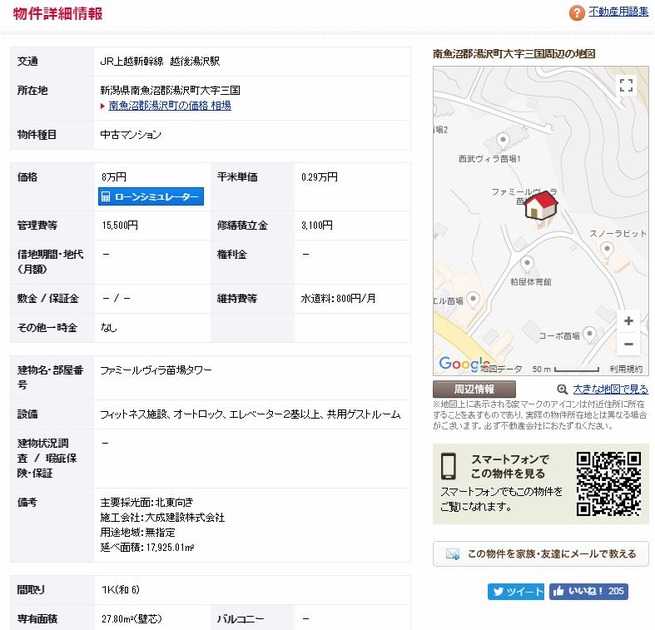Select スノーラビット map pin
The width and height of the screenshot is (655, 630).
coord(607,250)
